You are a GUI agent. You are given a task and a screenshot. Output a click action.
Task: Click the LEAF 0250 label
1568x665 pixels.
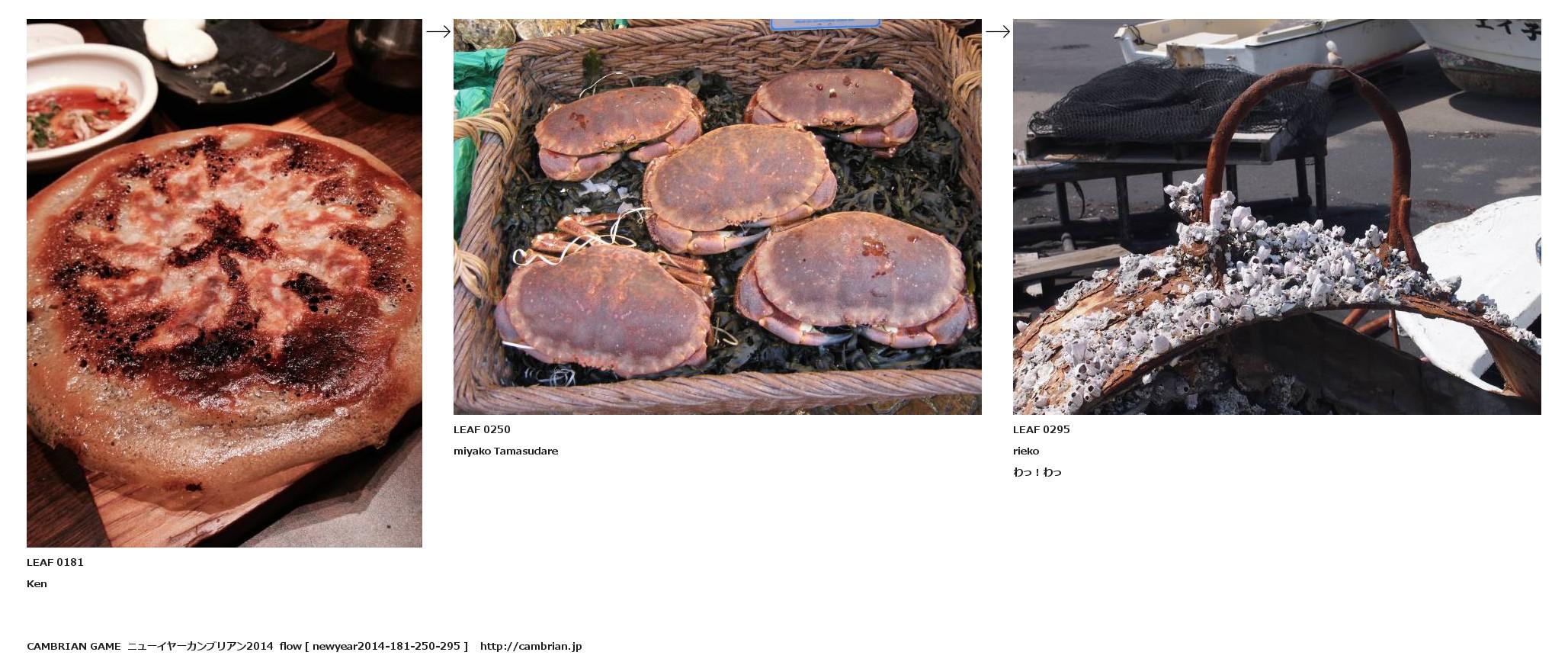[x=482, y=429]
